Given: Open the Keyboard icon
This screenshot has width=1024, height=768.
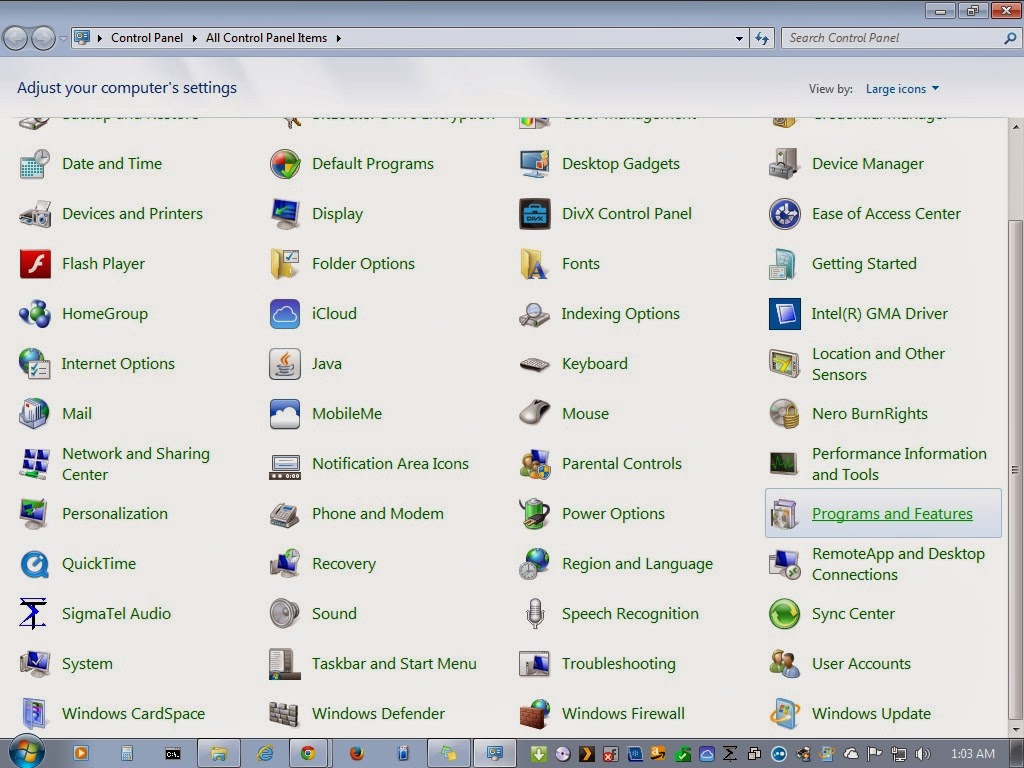Looking at the screenshot, I should click(x=535, y=364).
